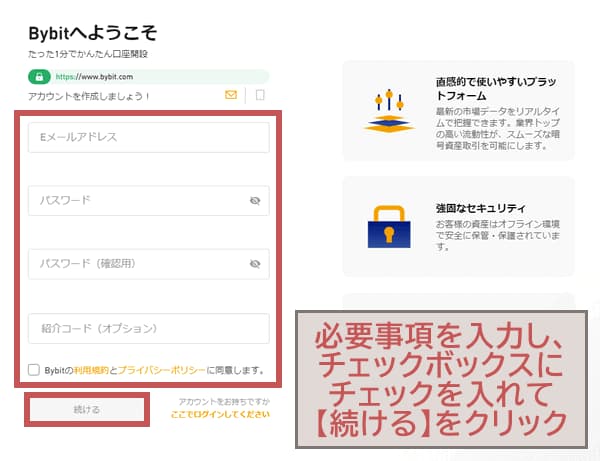600x461 pixels.
Task: Click the 直感的で使いやすいプラットフォーム heading
Action: pyautogui.click(x=496, y=88)
